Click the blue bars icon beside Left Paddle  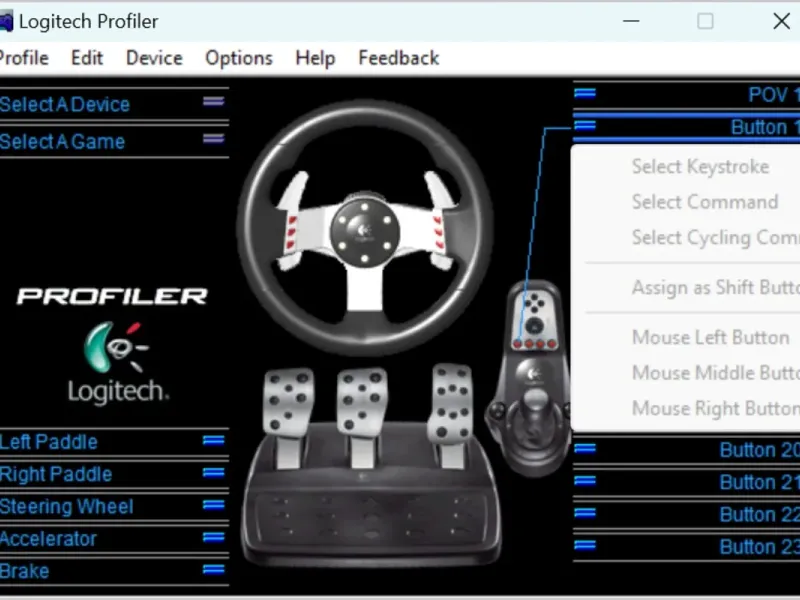(x=213, y=440)
